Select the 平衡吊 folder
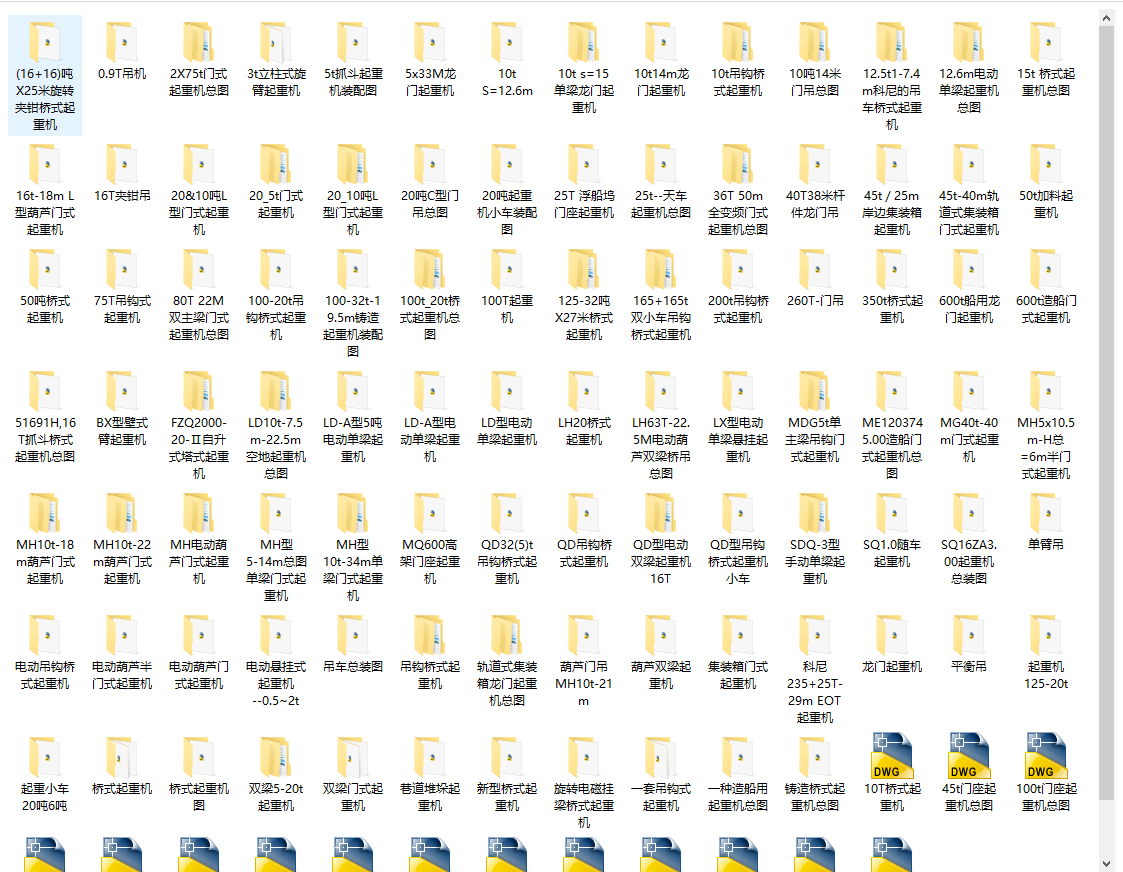This screenshot has width=1123, height=872. pos(968,645)
